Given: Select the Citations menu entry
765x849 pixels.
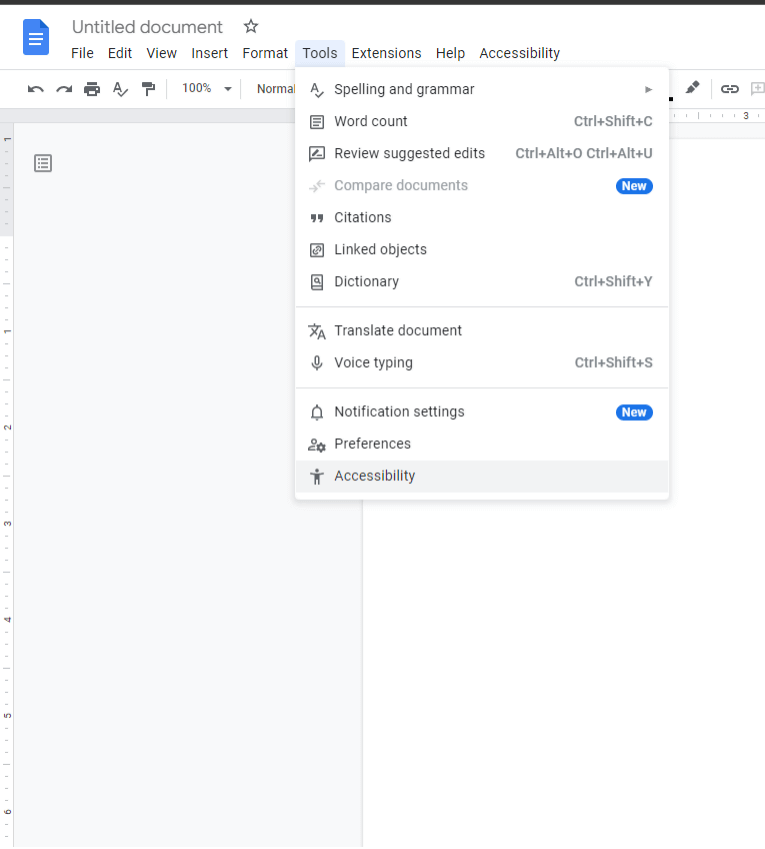Looking at the screenshot, I should (482, 217).
